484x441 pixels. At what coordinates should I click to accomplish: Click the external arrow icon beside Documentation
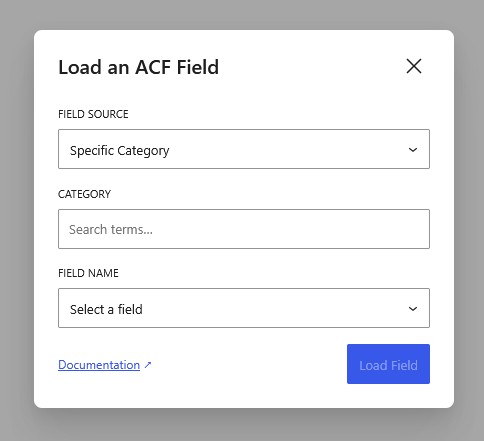click(148, 365)
